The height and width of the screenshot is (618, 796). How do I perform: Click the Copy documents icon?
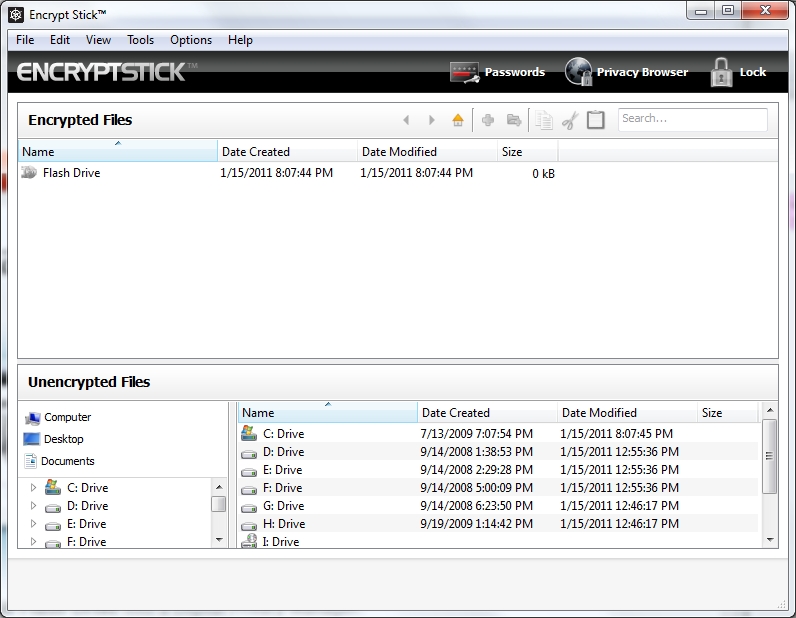[544, 120]
